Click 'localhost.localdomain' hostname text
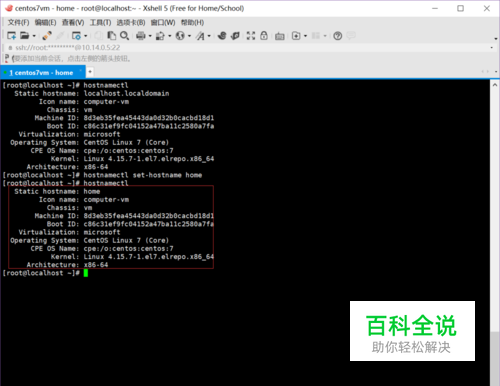This screenshot has width=500, height=386. coord(126,93)
